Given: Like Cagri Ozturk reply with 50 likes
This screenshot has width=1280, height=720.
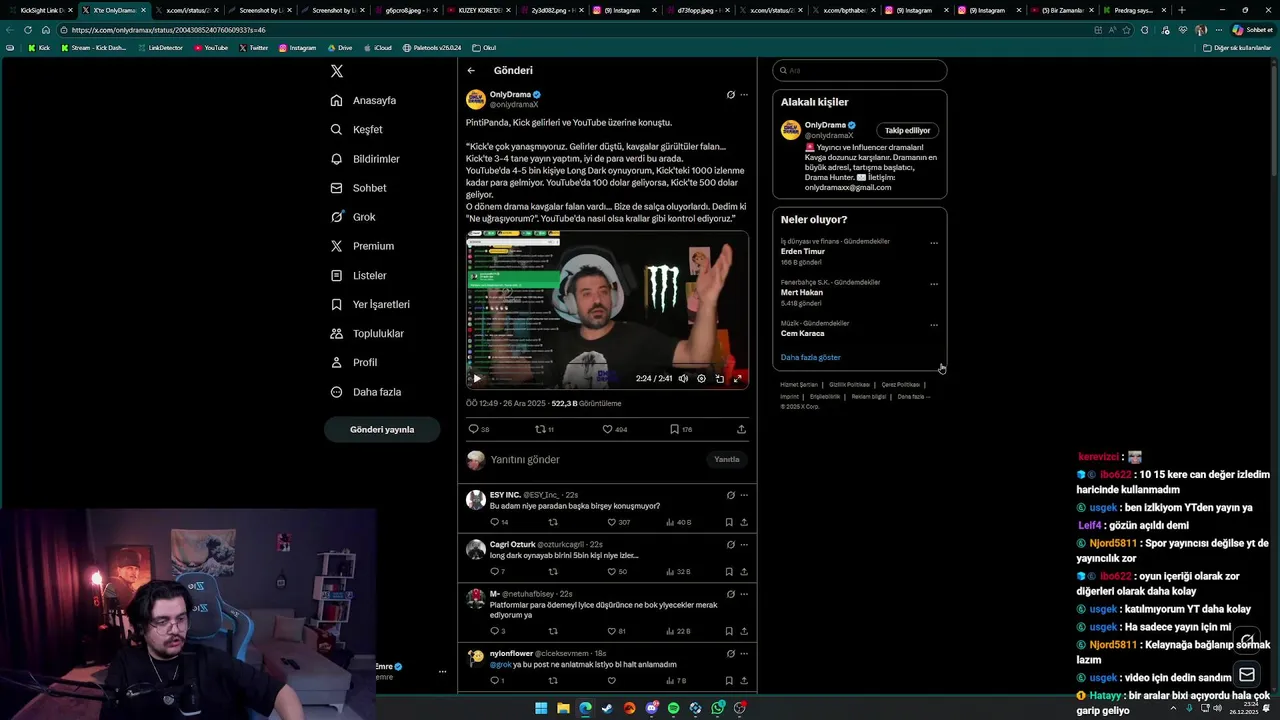Looking at the screenshot, I should 612,571.
